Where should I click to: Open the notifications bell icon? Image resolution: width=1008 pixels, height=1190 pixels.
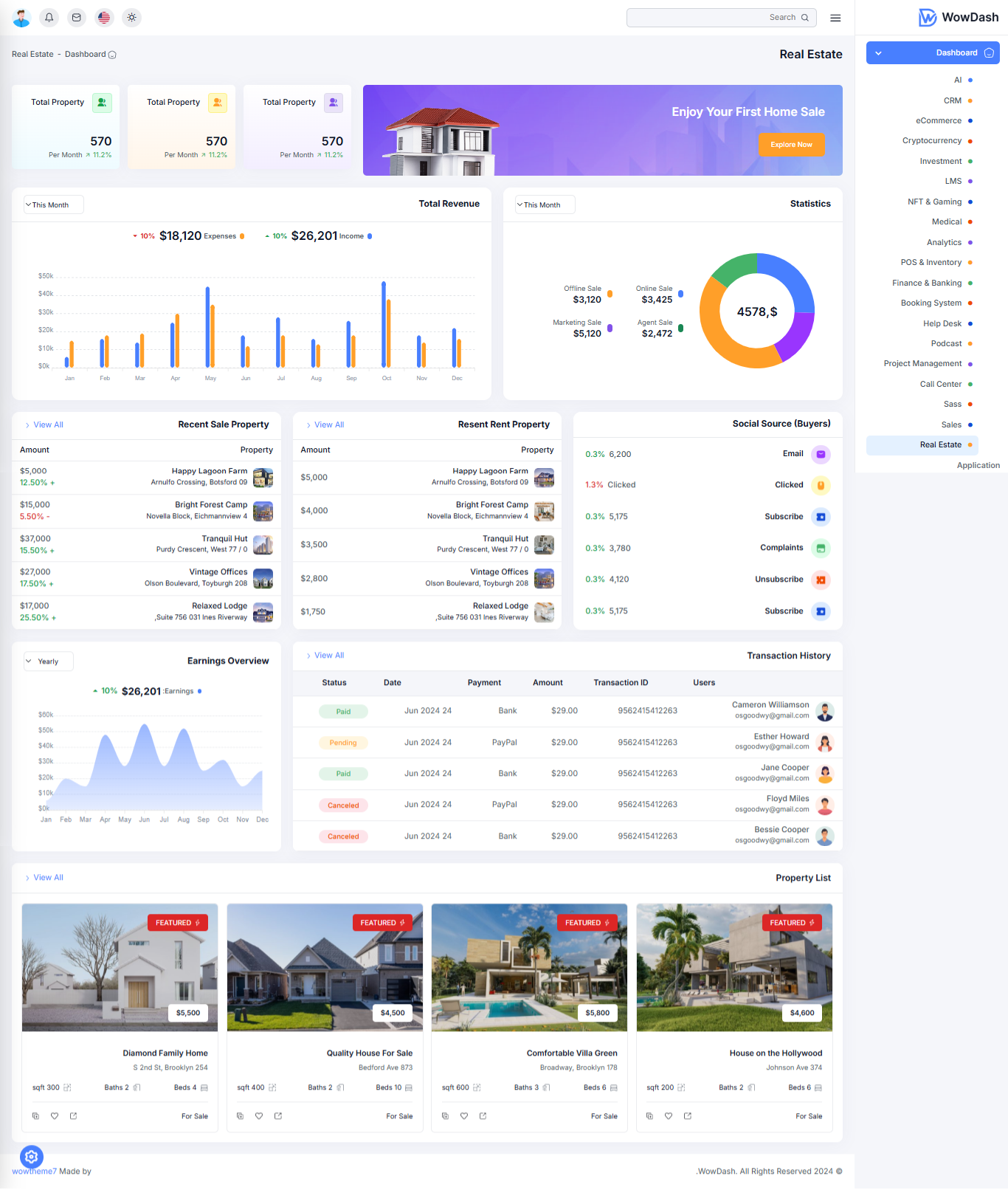pos(49,18)
